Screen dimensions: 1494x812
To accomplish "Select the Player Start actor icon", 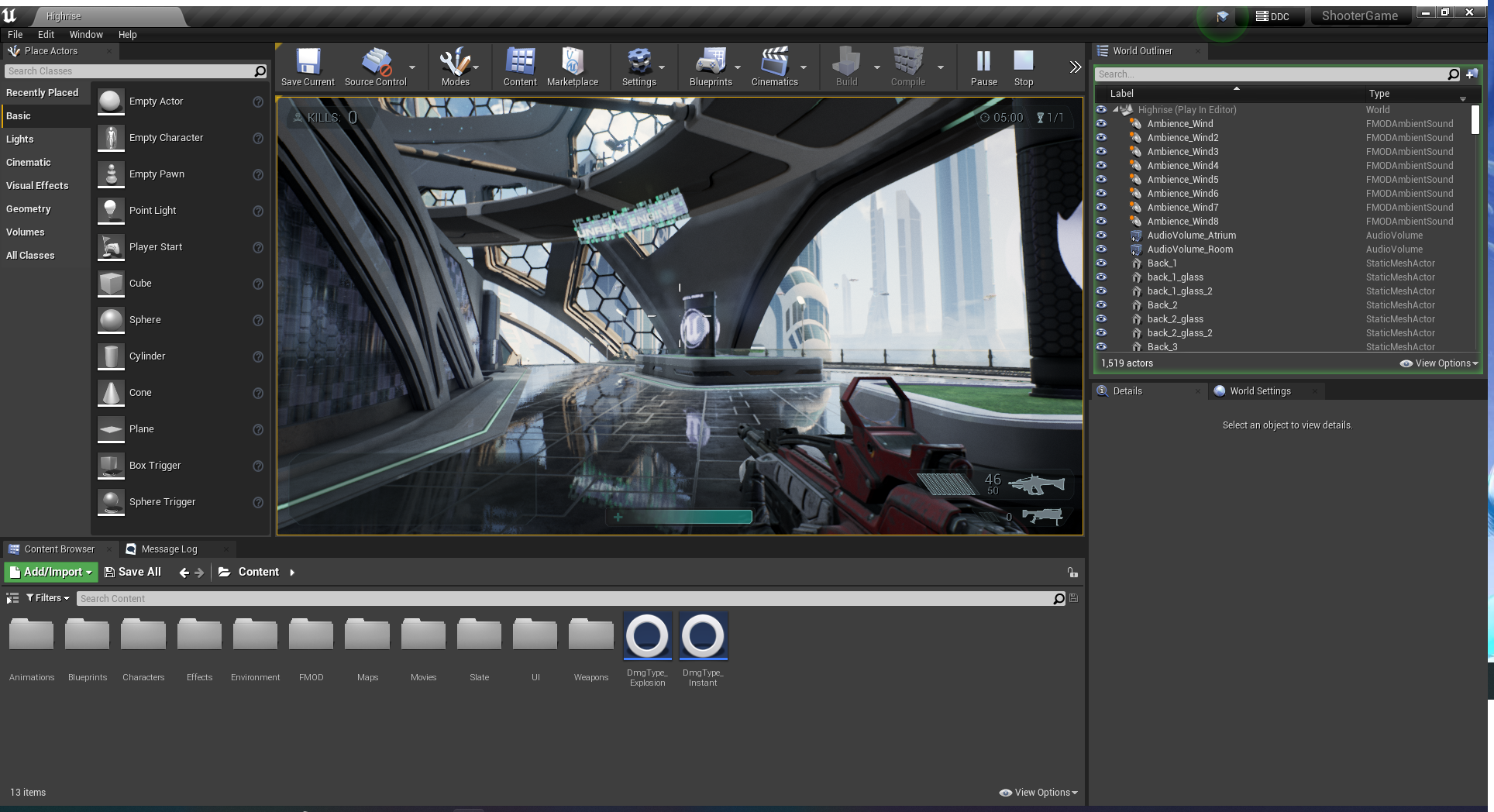I will [x=111, y=247].
